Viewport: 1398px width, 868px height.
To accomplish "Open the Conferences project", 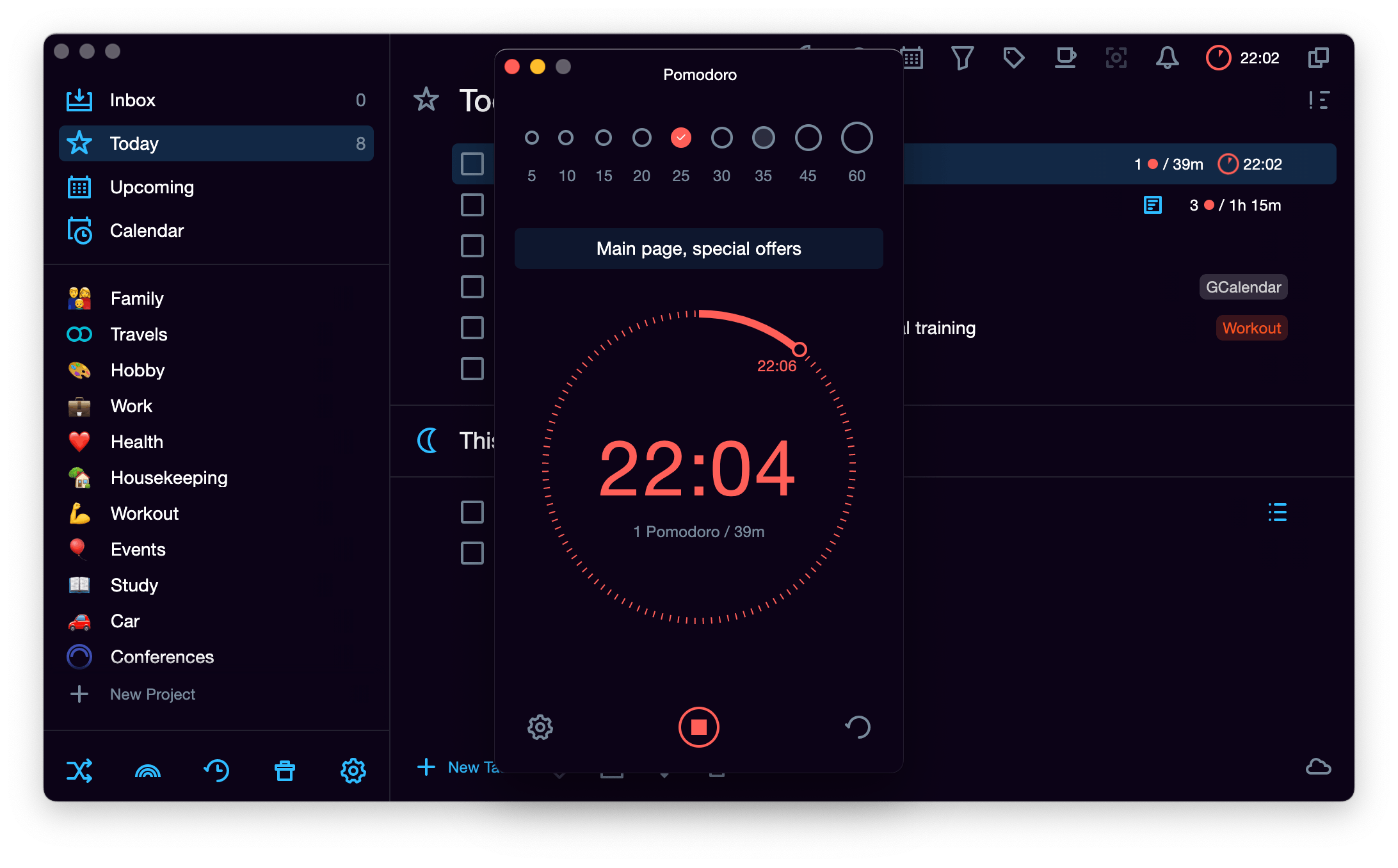I will pyautogui.click(x=216, y=657).
